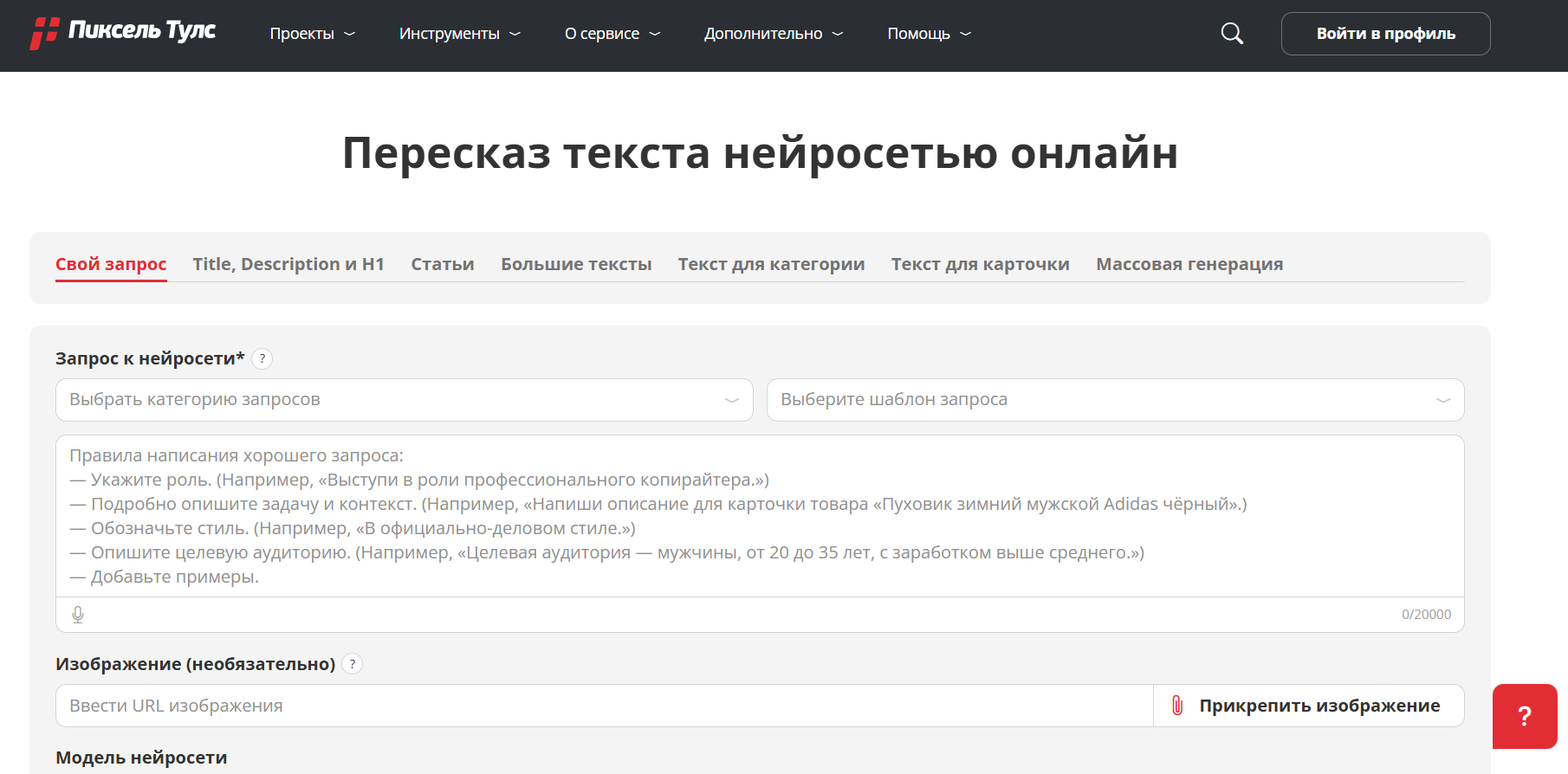Switch to the Статьи tab

442,264
